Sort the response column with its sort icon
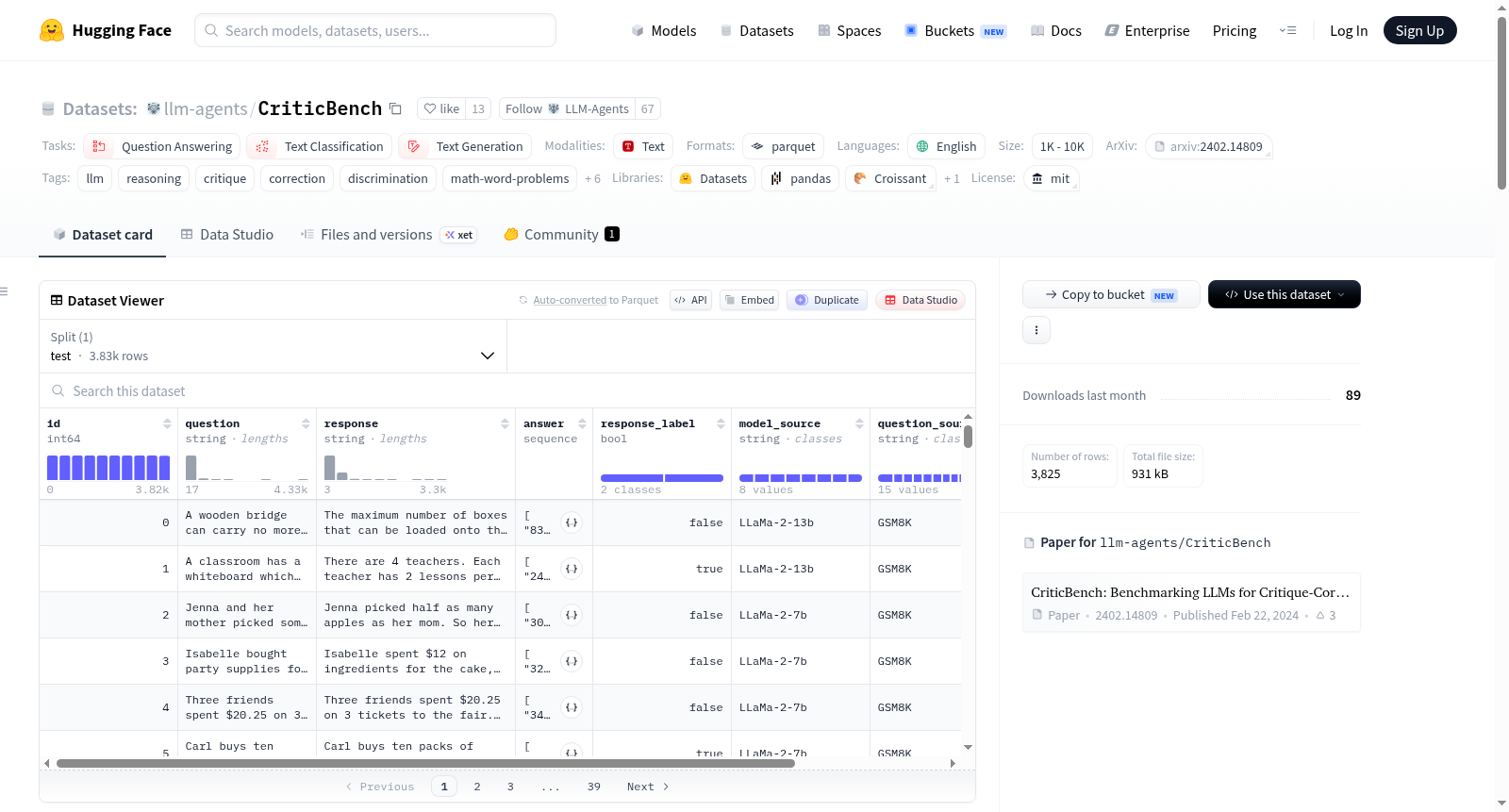 pos(505,423)
